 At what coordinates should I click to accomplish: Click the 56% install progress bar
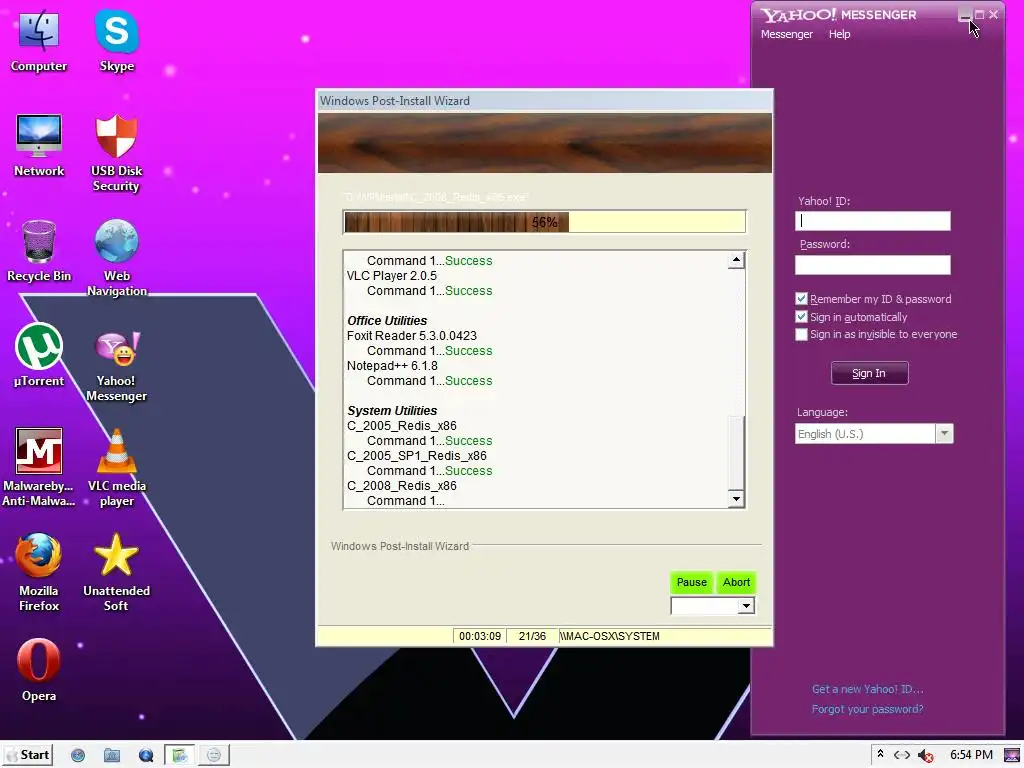coord(544,222)
